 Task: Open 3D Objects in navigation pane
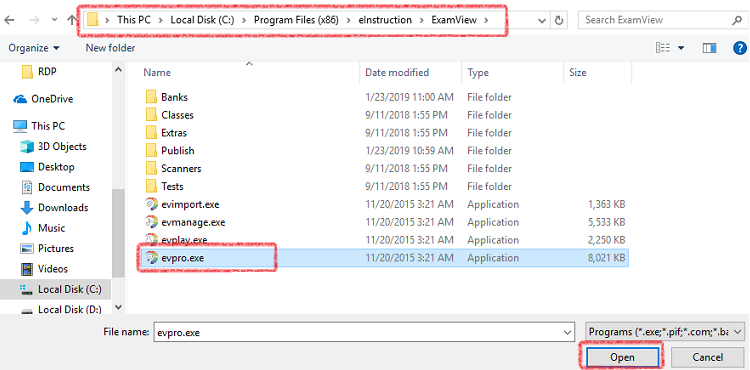tap(54, 146)
